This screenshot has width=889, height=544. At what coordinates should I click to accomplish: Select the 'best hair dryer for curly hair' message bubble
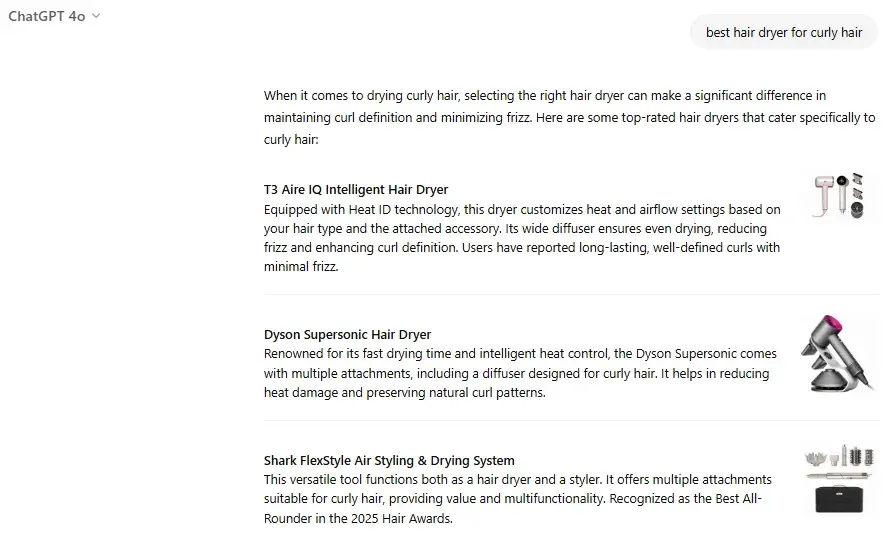(x=783, y=32)
